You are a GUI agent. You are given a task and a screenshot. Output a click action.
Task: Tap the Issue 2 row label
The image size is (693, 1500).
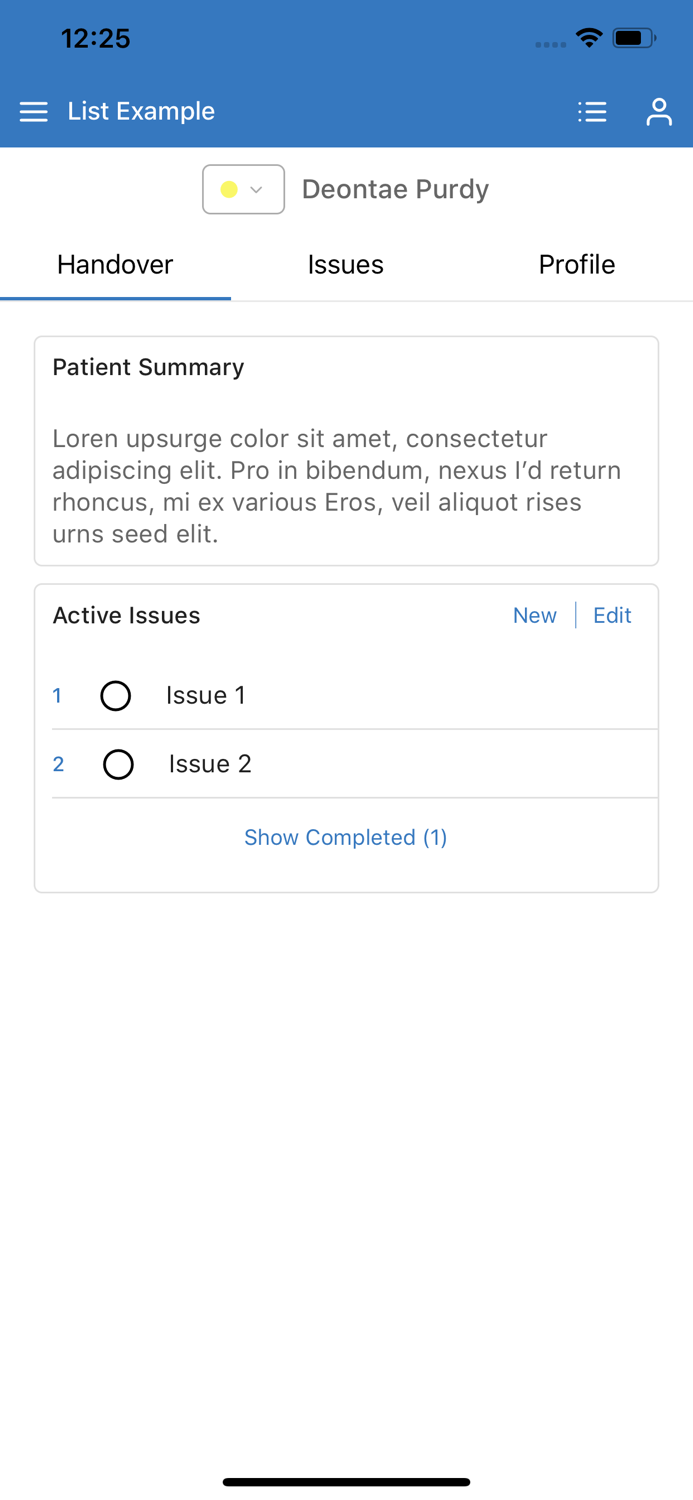click(x=210, y=765)
